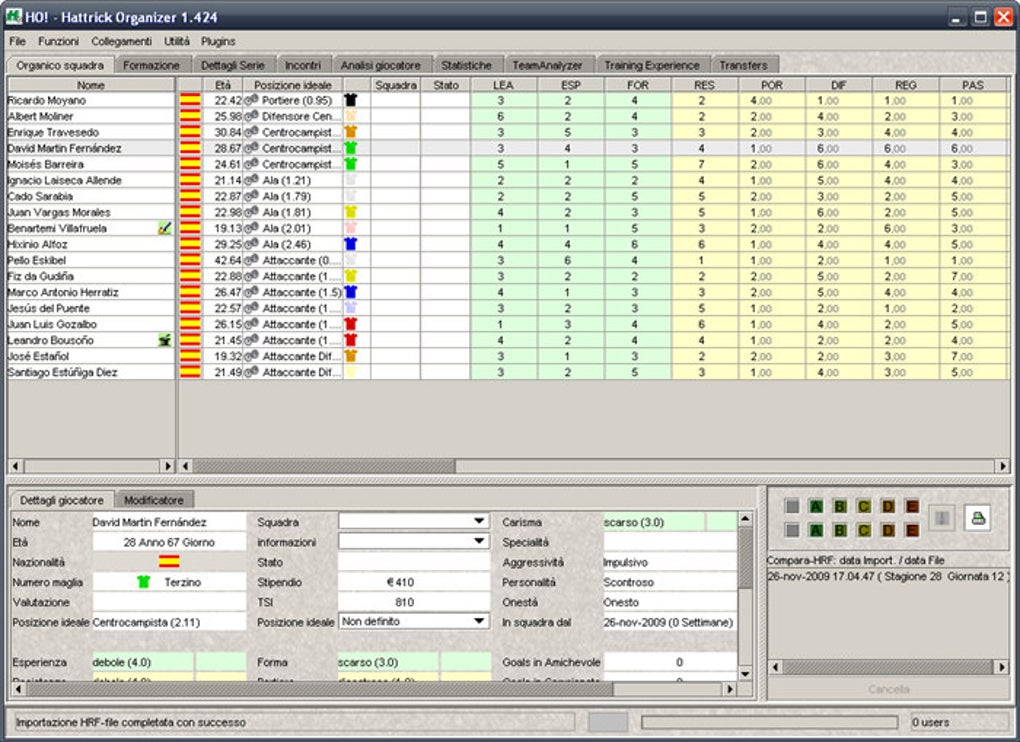
Task: Open the Posizione ideale 'Non definito' dropdown
Action: [414, 622]
